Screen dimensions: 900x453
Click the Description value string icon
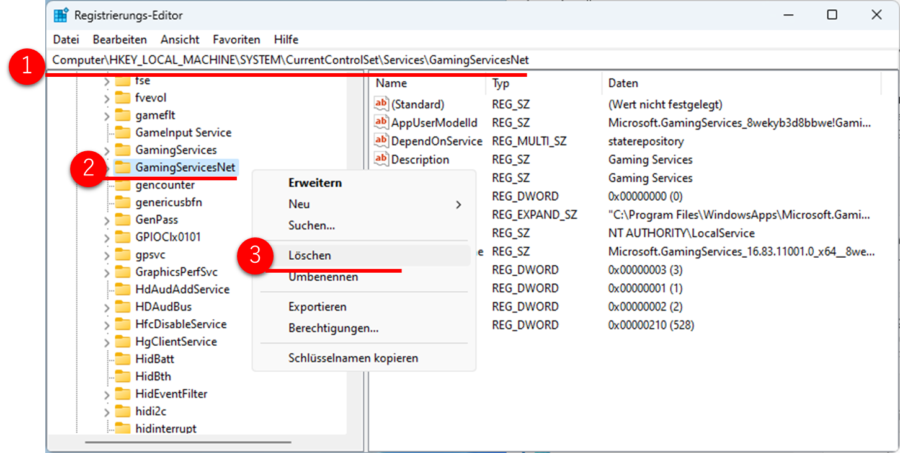click(381, 159)
